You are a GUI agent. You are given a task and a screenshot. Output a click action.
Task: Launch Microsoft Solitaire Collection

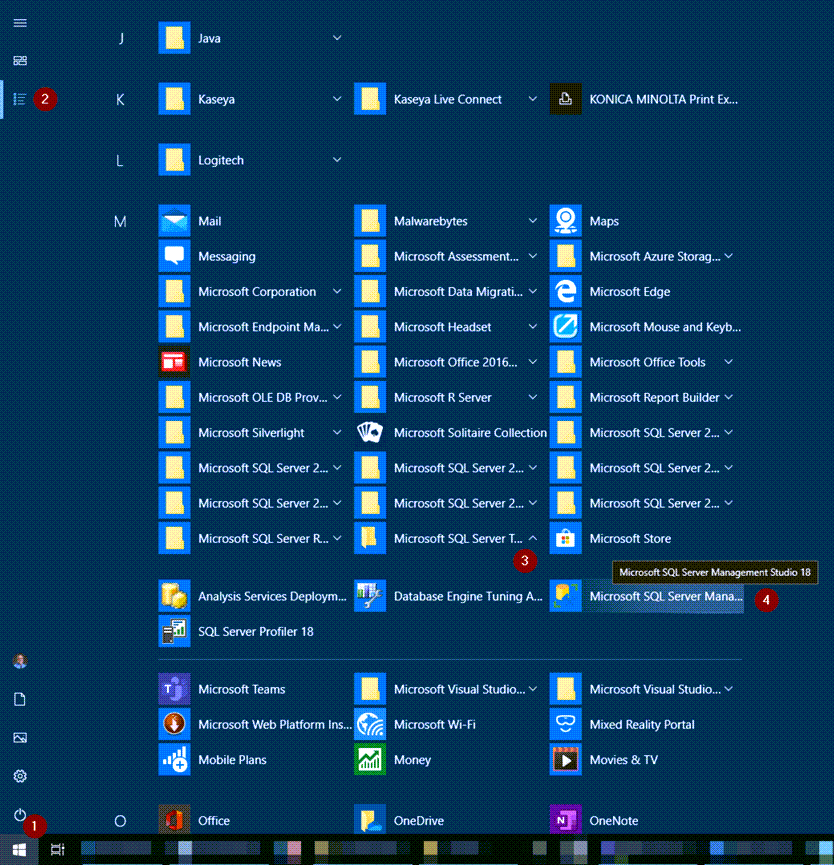coord(450,432)
